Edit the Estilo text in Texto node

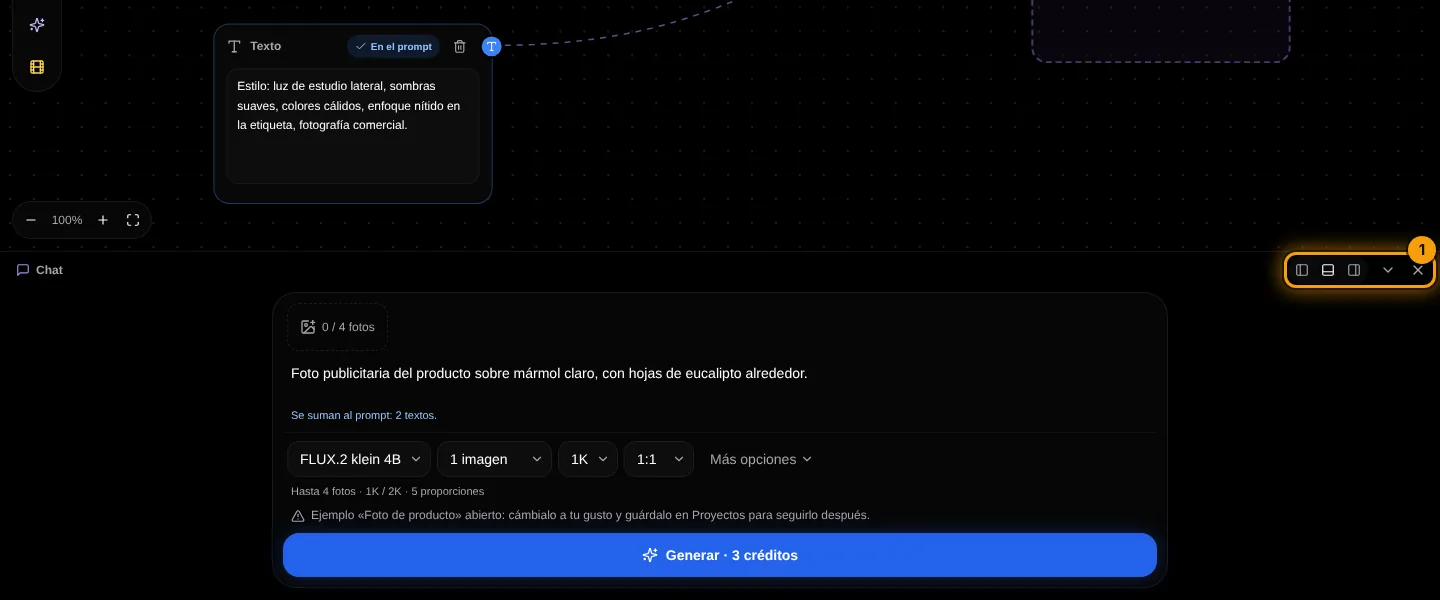pos(353,126)
